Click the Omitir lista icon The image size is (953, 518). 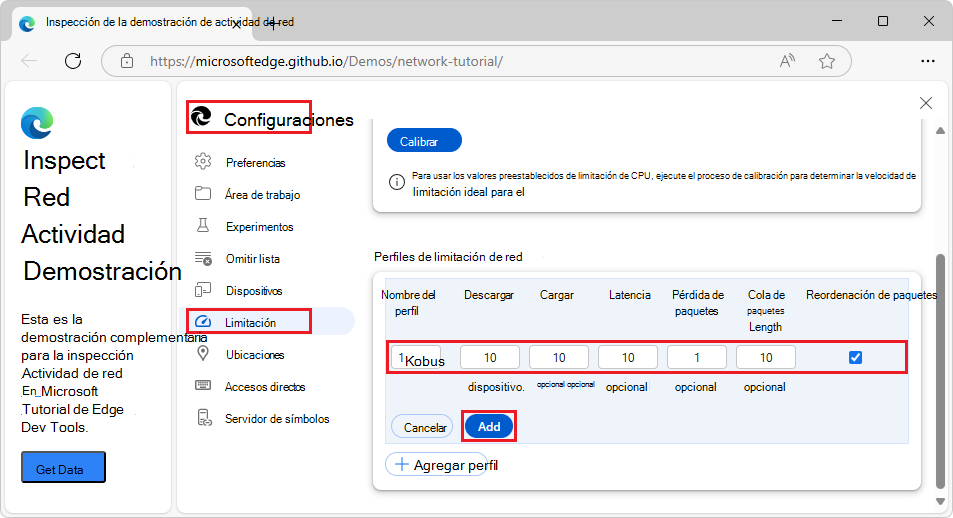coord(203,258)
